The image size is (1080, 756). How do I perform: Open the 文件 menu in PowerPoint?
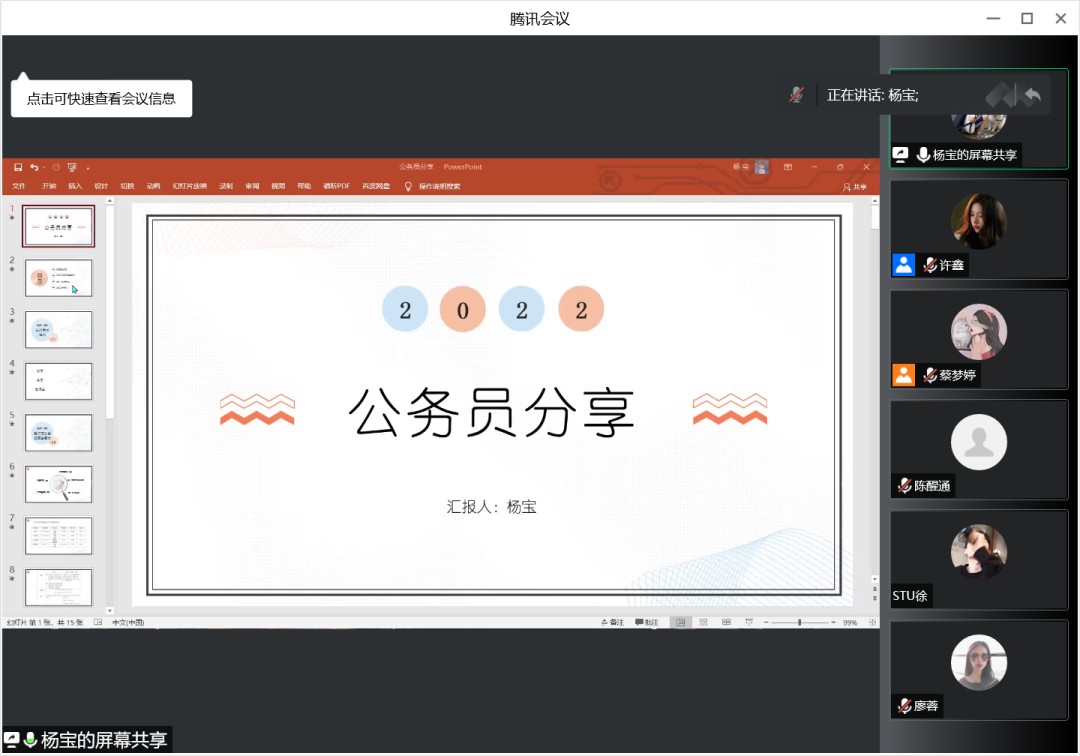tap(19, 186)
